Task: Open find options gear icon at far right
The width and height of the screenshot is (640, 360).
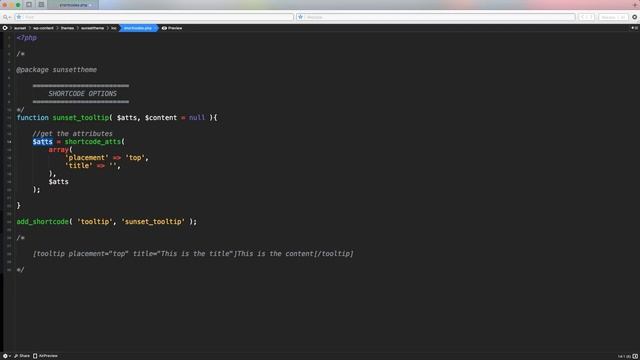Action: coord(635,17)
